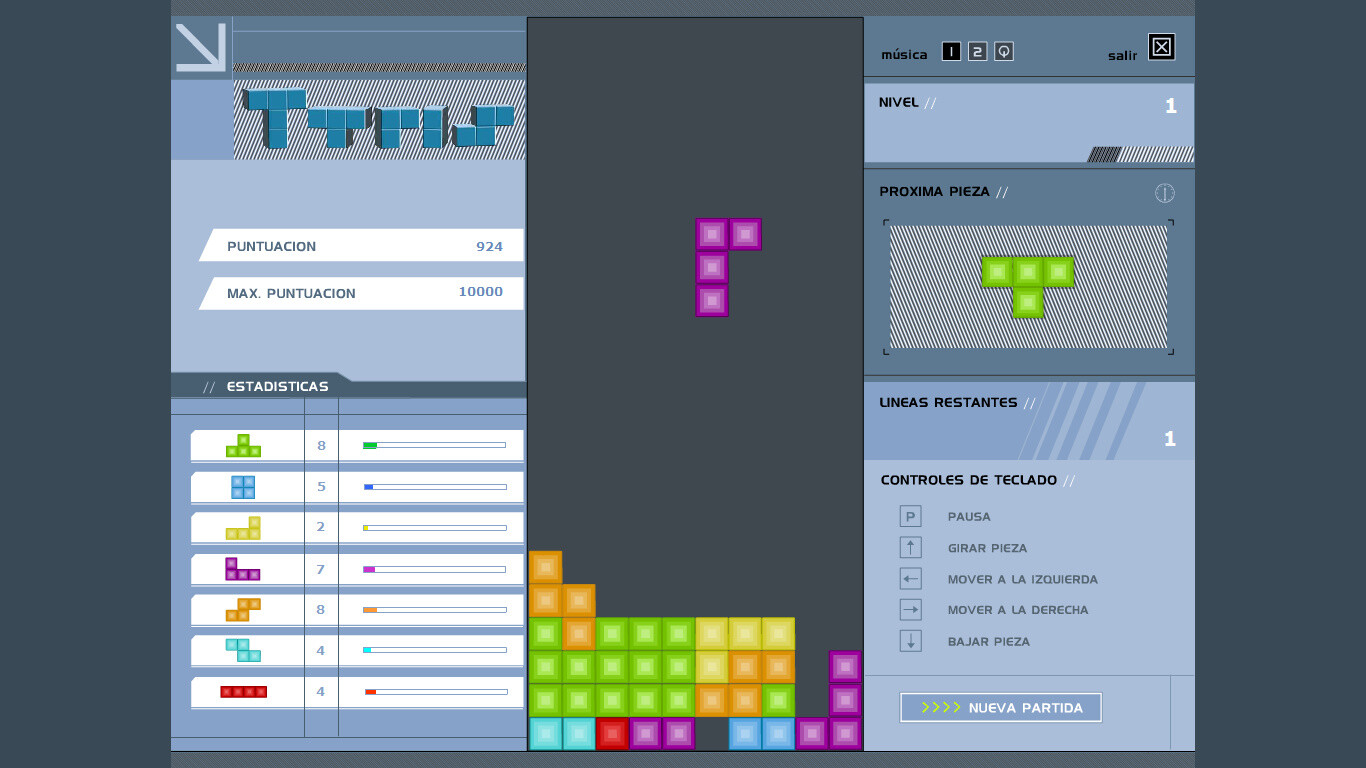Click the diagonal arrow icon above the logo
The image size is (1366, 768).
[200, 47]
